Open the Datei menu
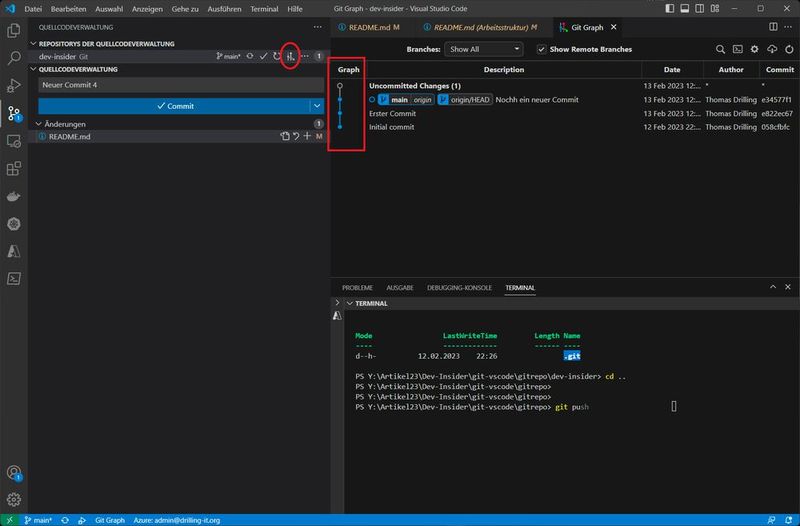The height and width of the screenshot is (526, 800). (33, 9)
